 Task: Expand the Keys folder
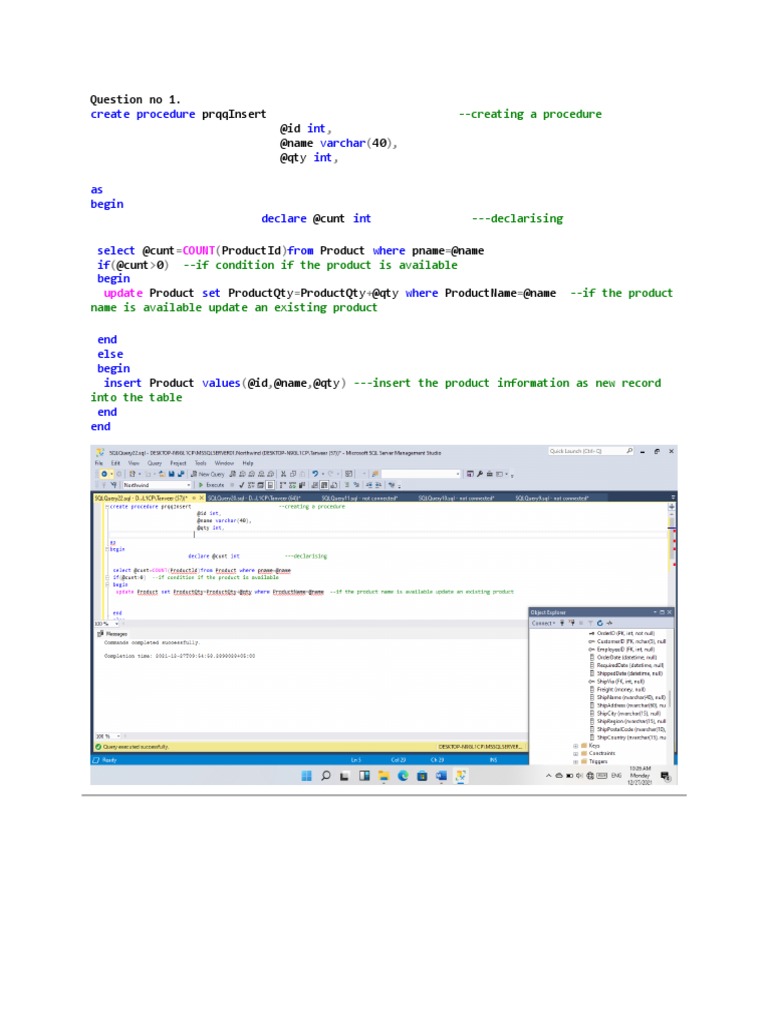[575, 746]
